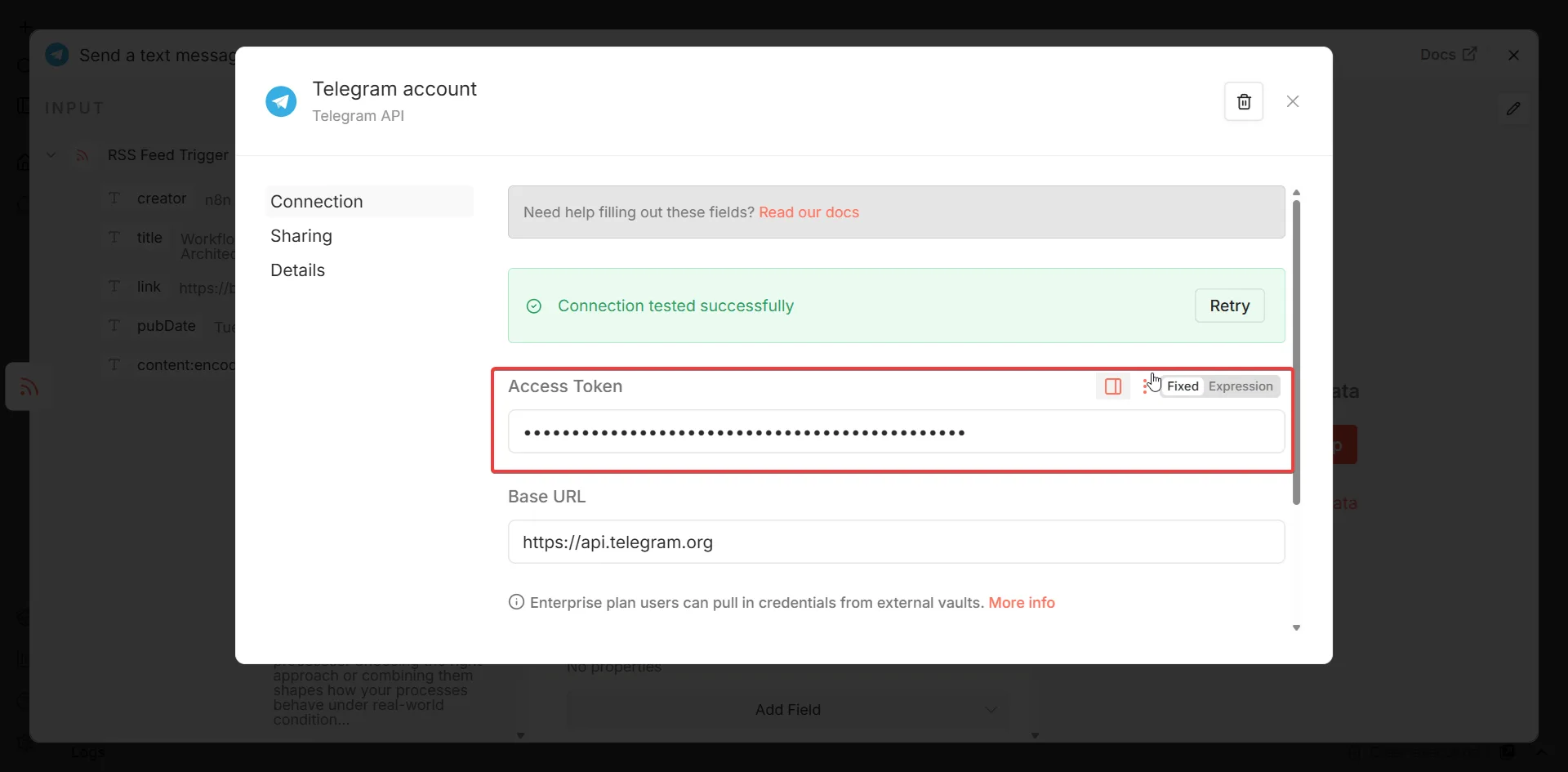The image size is (1568, 772).
Task: Click the RSS icon on left sidebar
Action: (28, 386)
